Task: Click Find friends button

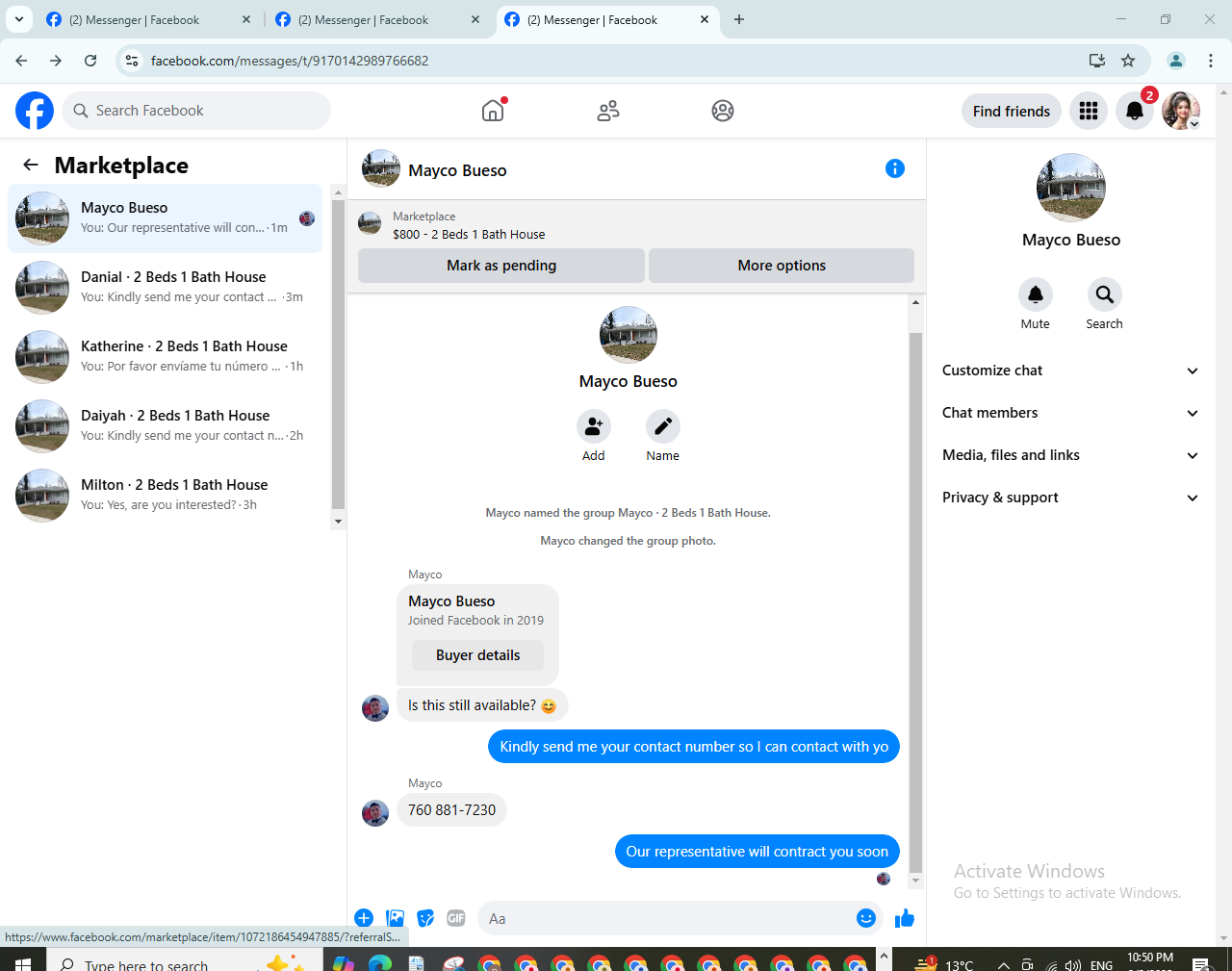Action: click(x=1012, y=111)
